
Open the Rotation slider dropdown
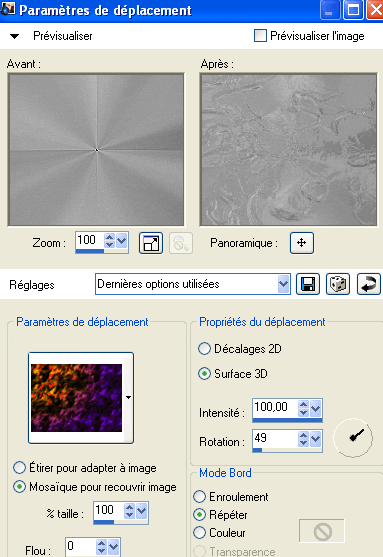tap(316, 439)
